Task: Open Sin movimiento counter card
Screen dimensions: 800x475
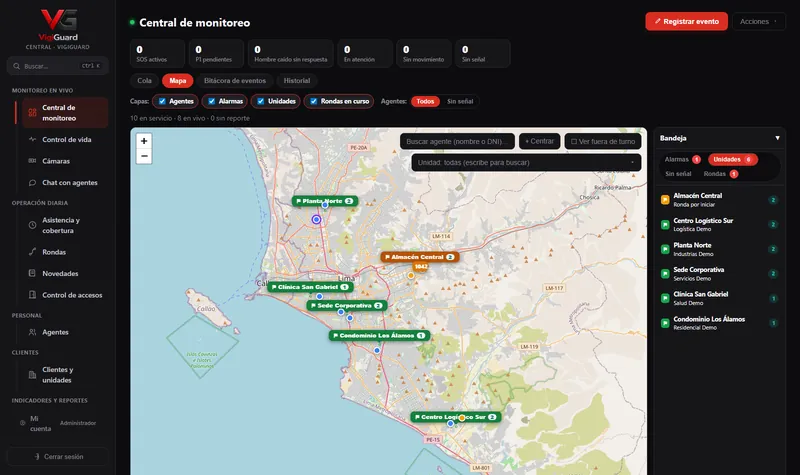Action: pos(424,54)
